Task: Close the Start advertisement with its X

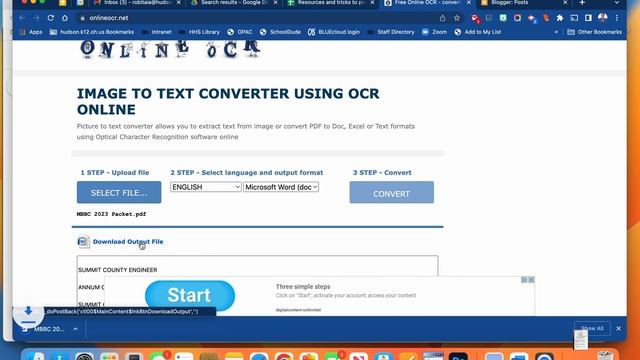Action: point(531,280)
